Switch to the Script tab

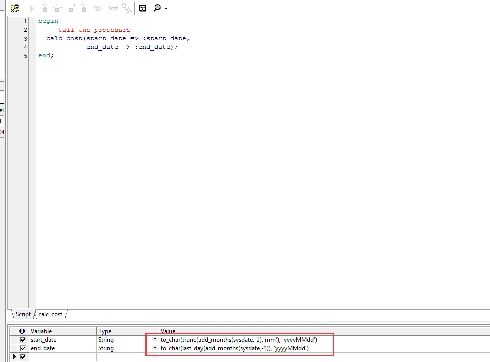23,314
